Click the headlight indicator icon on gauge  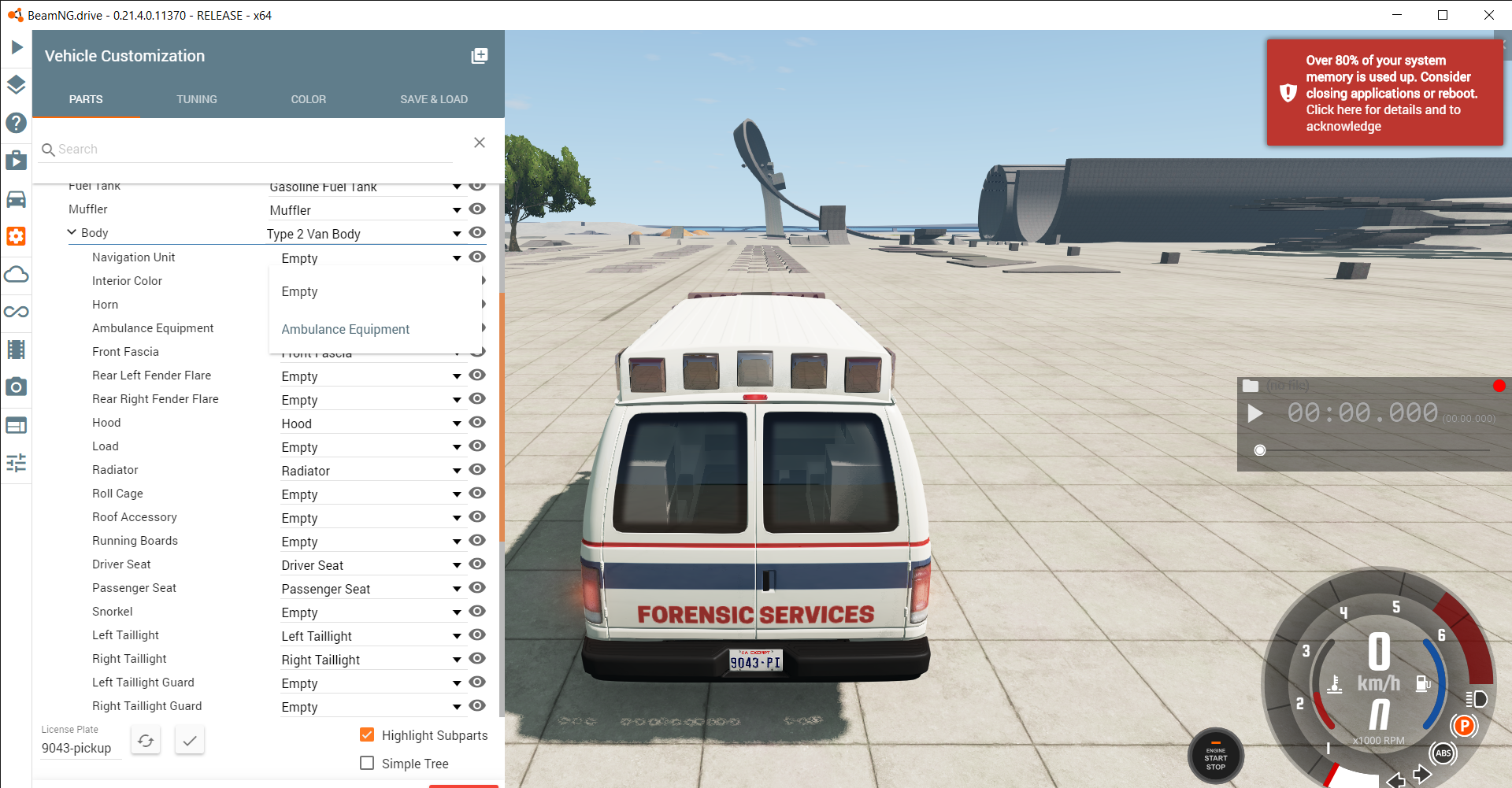pyautogui.click(x=1477, y=699)
